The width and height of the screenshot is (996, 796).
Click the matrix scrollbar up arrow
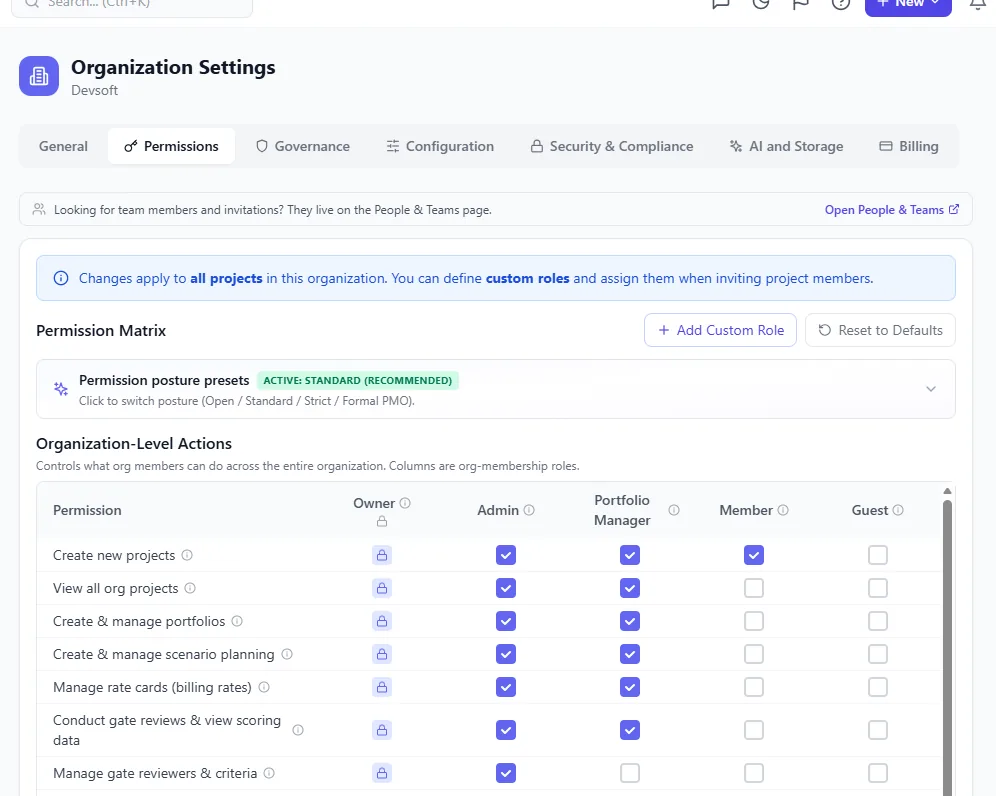[x=947, y=491]
